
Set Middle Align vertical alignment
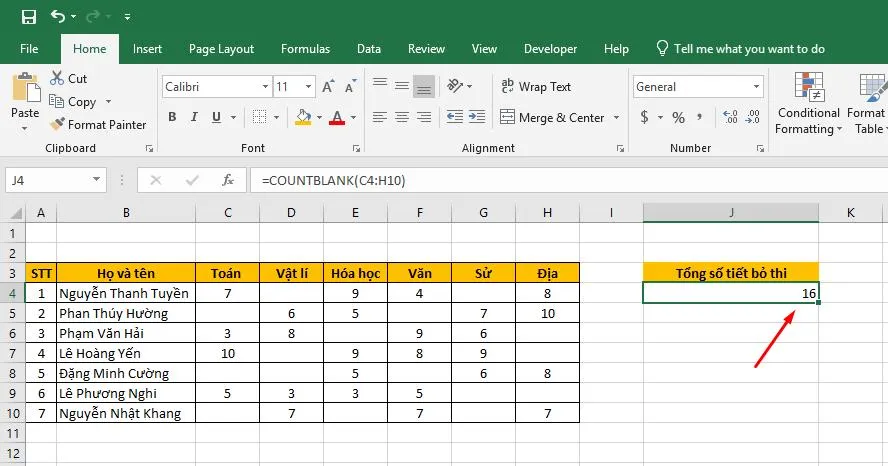coord(402,85)
